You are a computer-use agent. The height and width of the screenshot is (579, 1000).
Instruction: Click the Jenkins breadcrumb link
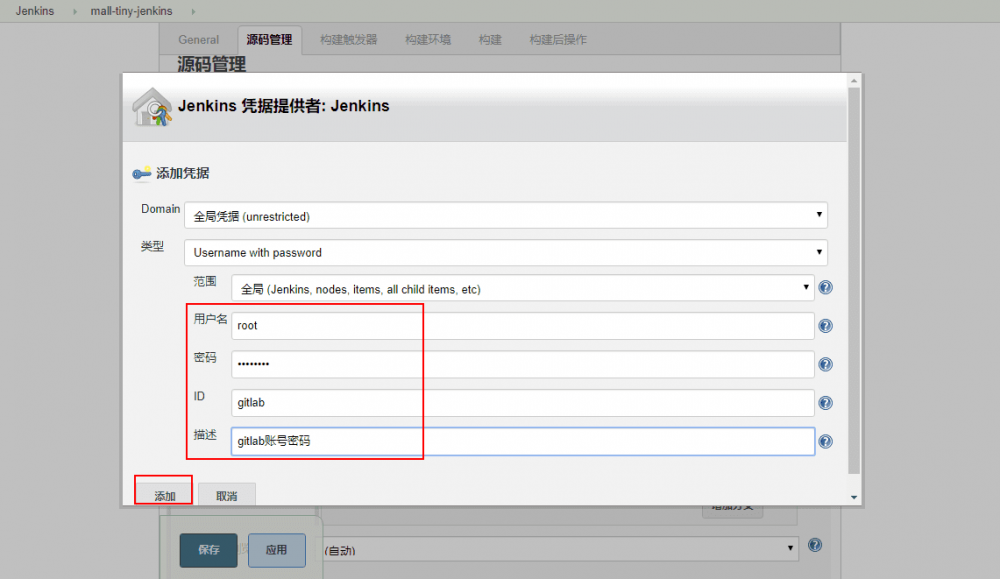point(34,11)
